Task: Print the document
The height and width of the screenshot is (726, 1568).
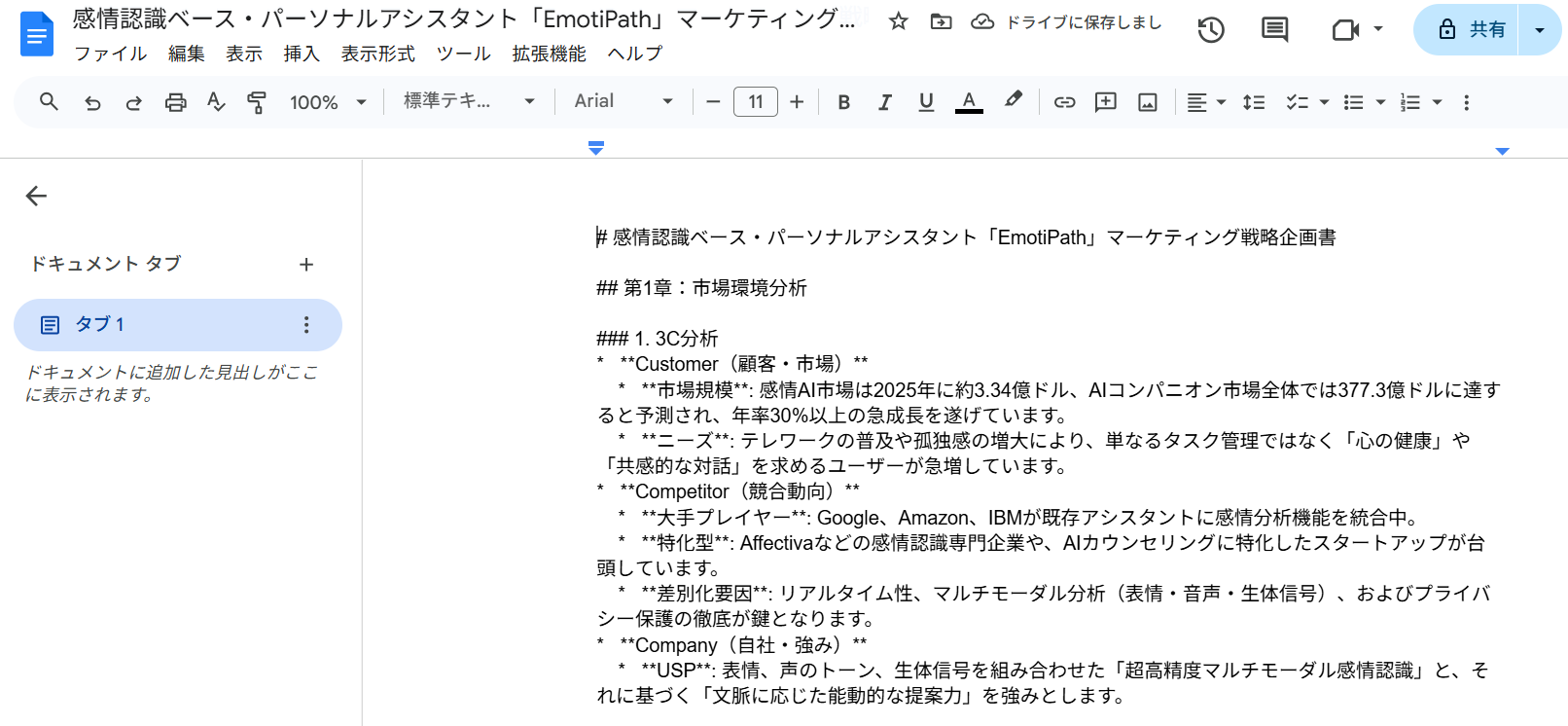Action: (x=175, y=102)
